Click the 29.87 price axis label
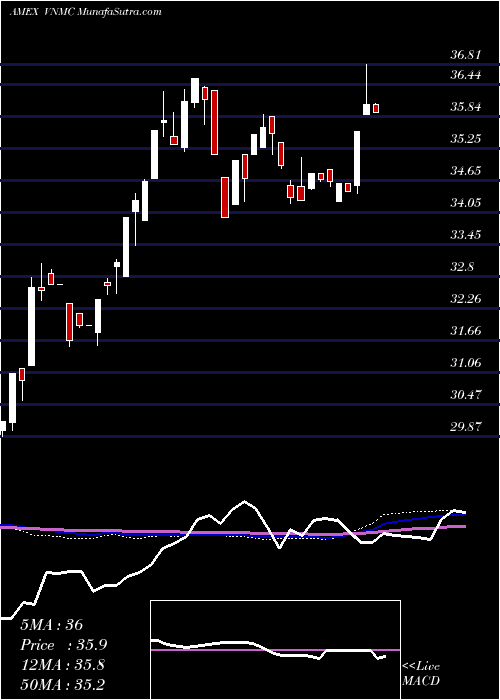 point(466,426)
